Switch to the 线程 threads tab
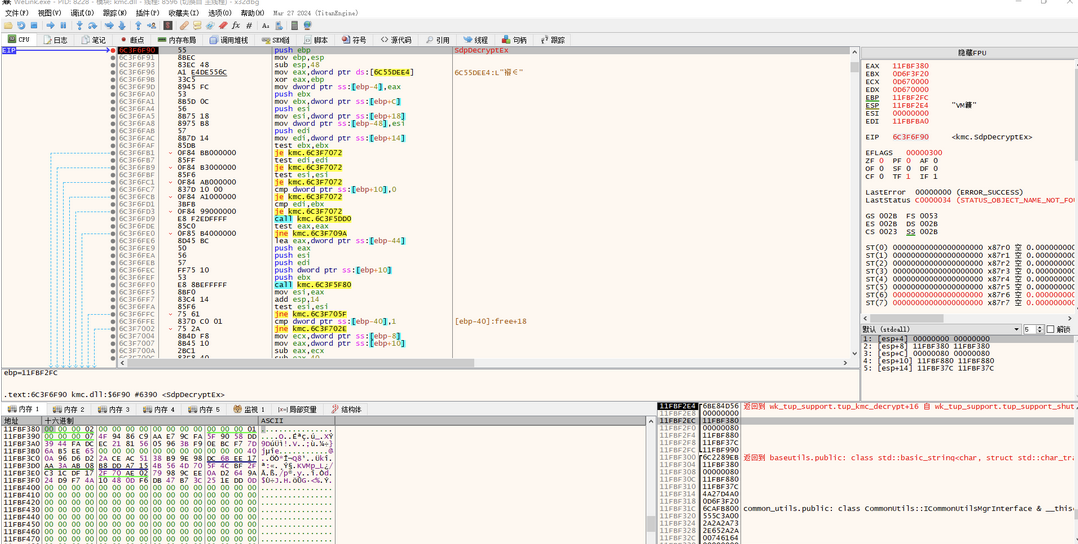This screenshot has width=1078, height=544. [x=476, y=40]
